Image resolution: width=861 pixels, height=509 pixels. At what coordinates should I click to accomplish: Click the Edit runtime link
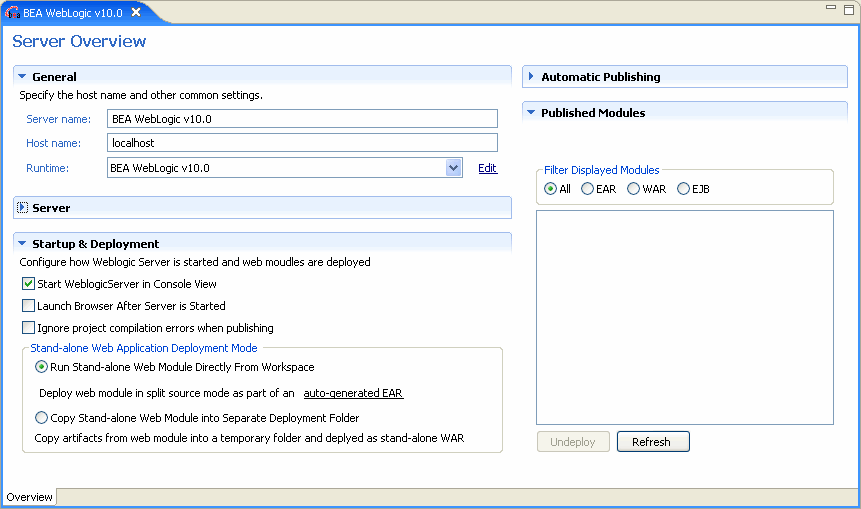click(488, 168)
